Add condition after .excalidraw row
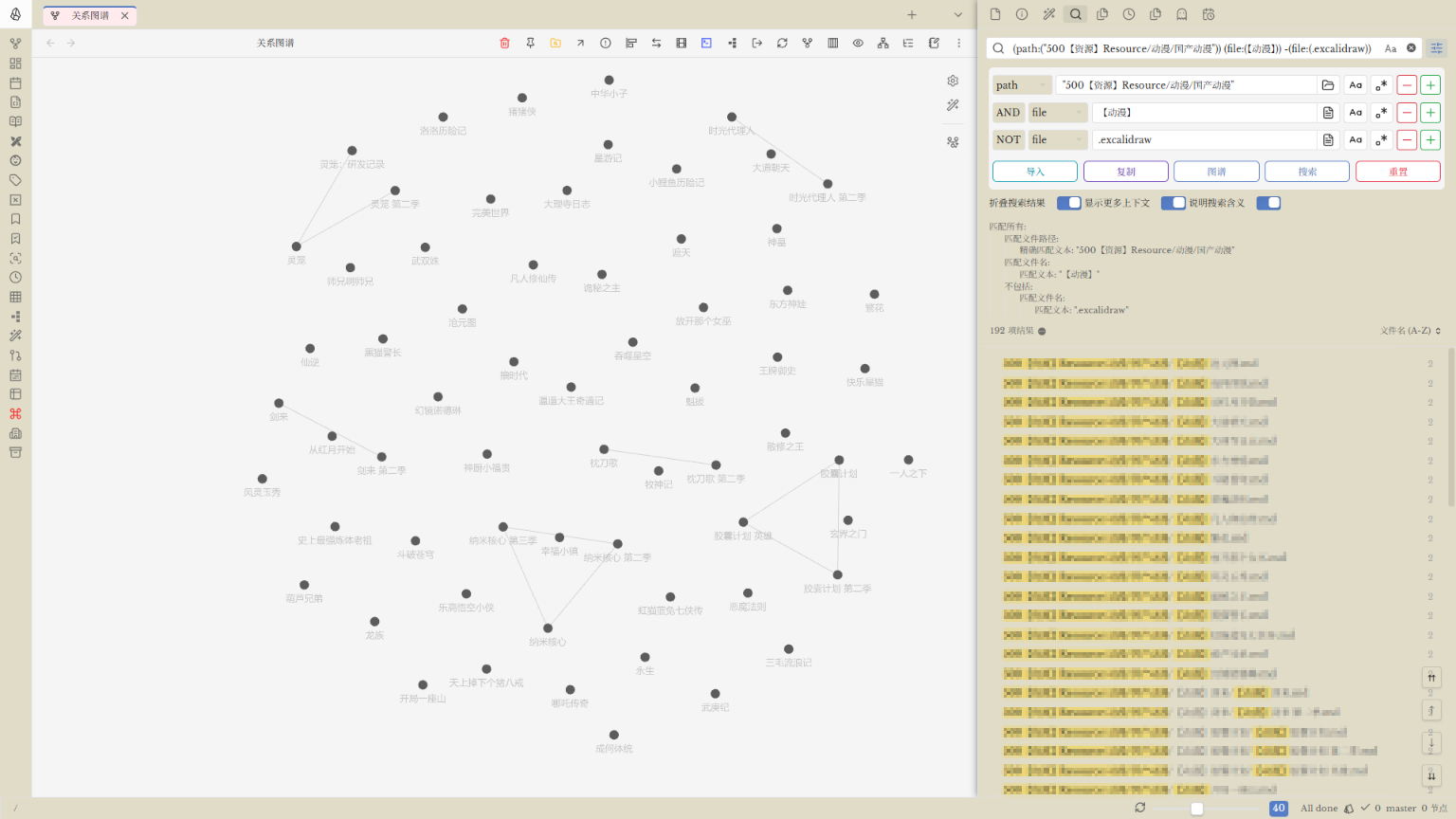The image size is (1456, 819). [1430, 140]
